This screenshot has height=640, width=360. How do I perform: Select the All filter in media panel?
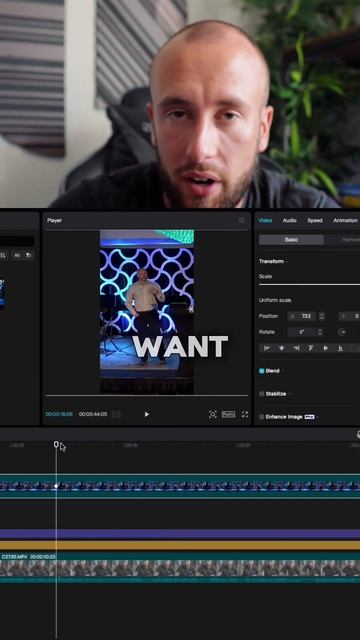pyautogui.click(x=17, y=256)
